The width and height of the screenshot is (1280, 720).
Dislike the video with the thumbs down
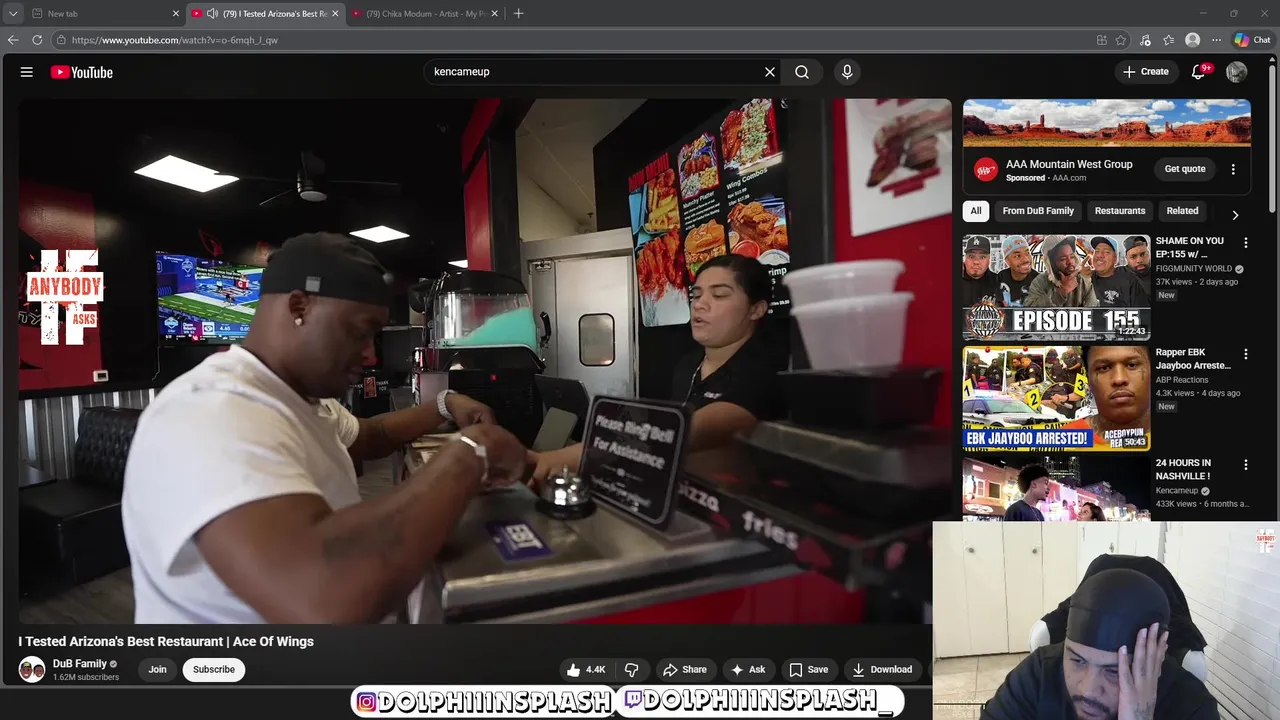632,670
